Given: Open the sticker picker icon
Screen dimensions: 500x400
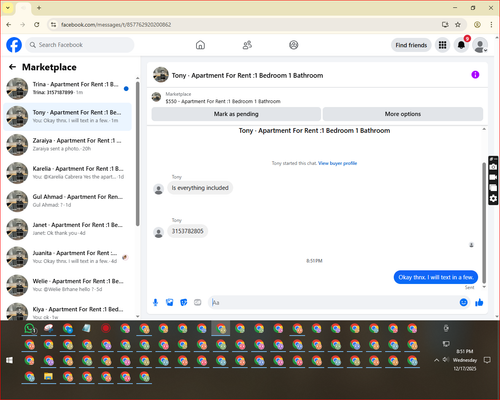Looking at the screenshot, I should click(184, 302).
